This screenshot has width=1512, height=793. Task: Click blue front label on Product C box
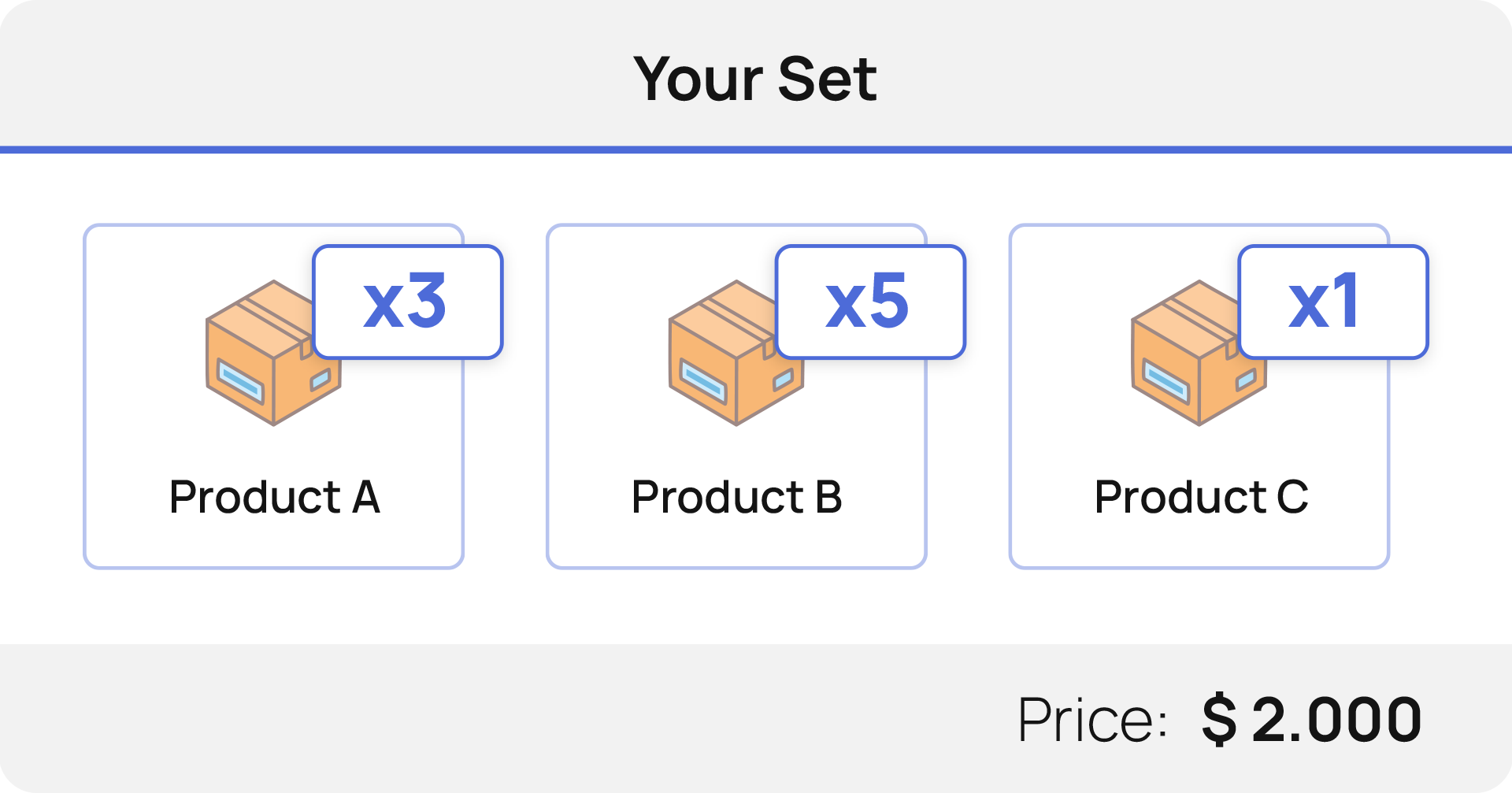point(1166,381)
